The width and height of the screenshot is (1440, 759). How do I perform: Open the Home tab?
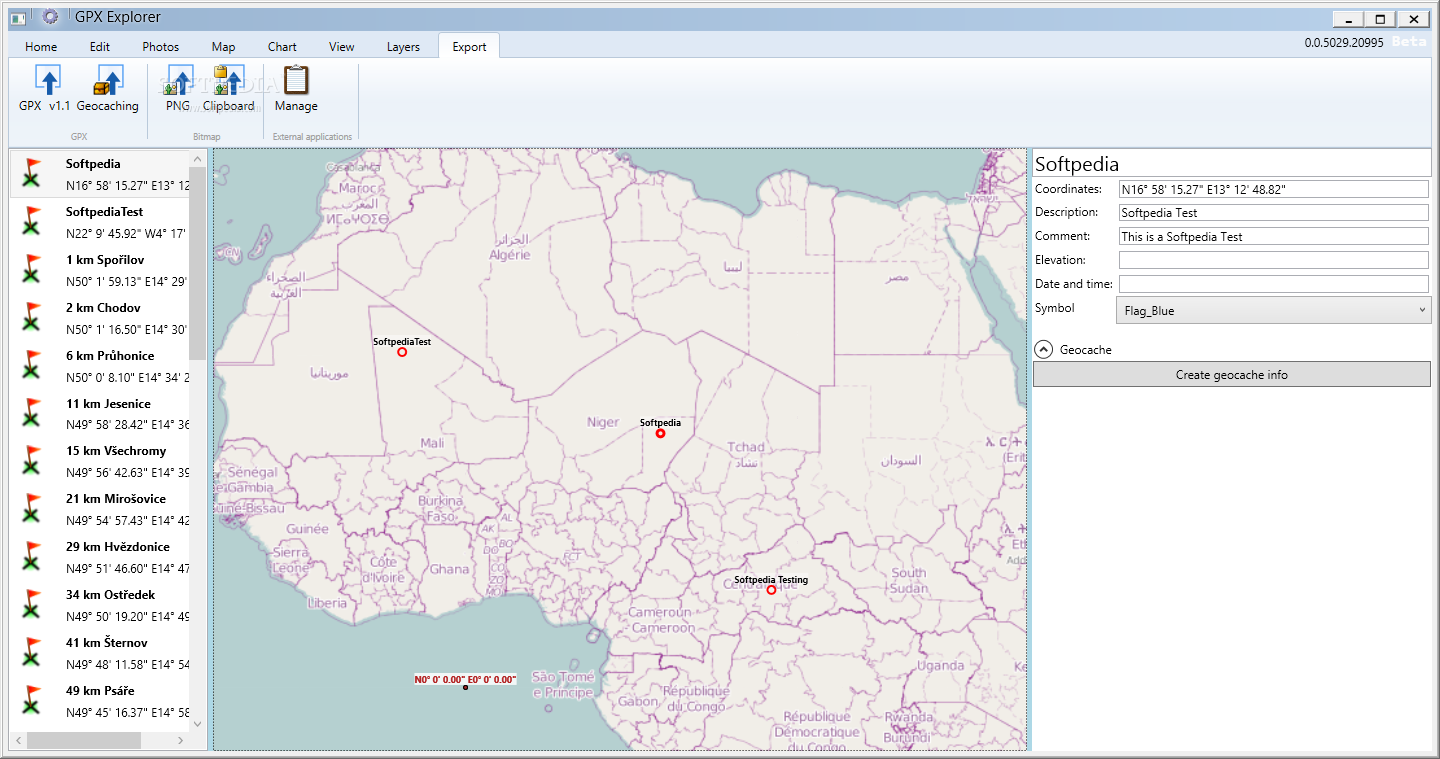point(41,46)
